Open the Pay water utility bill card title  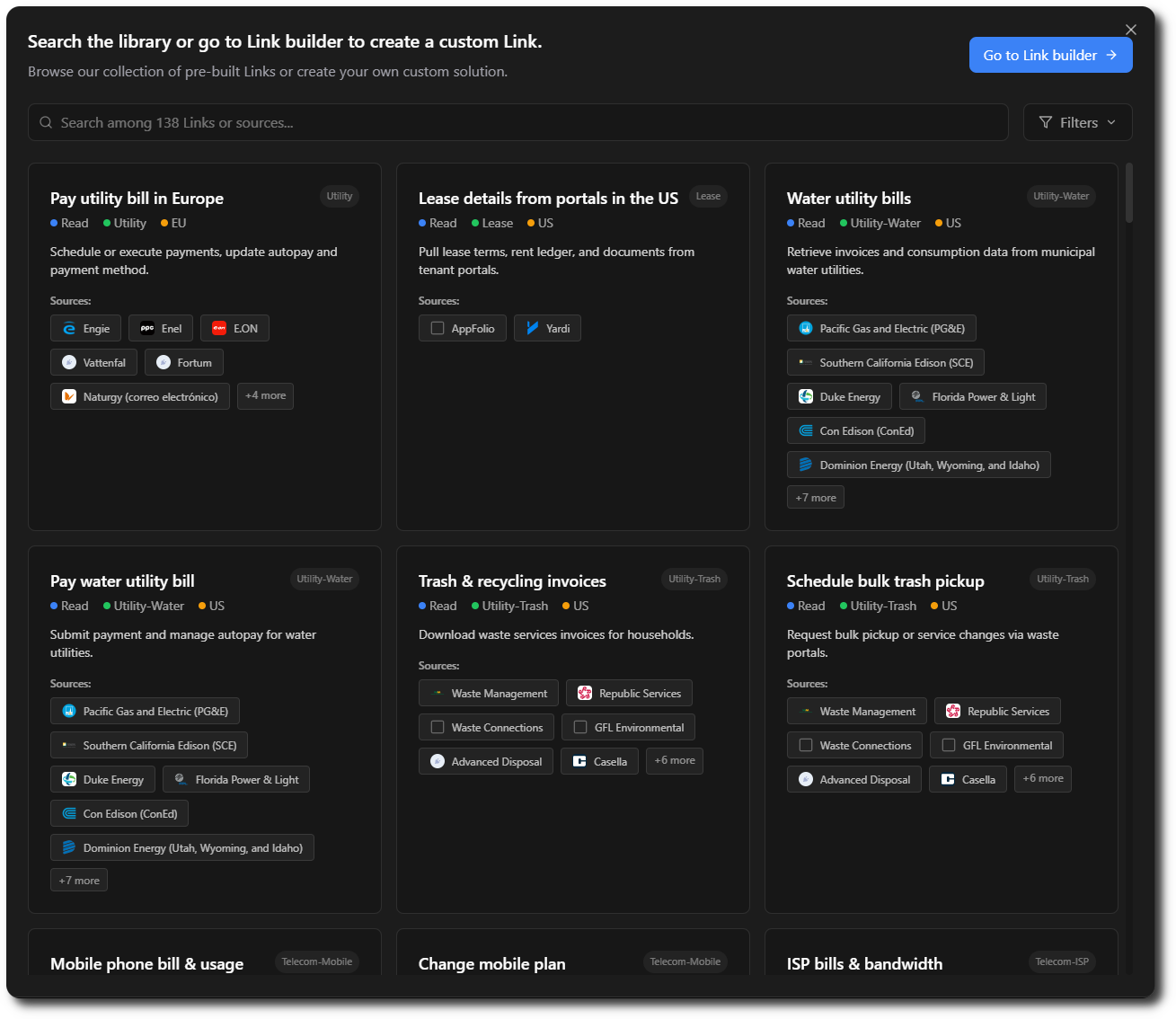[x=122, y=581]
